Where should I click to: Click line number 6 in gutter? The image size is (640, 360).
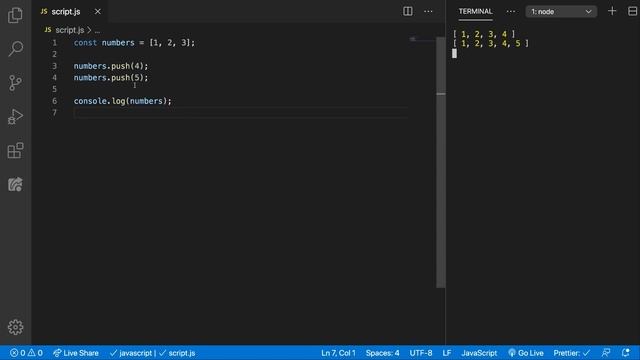(x=54, y=101)
